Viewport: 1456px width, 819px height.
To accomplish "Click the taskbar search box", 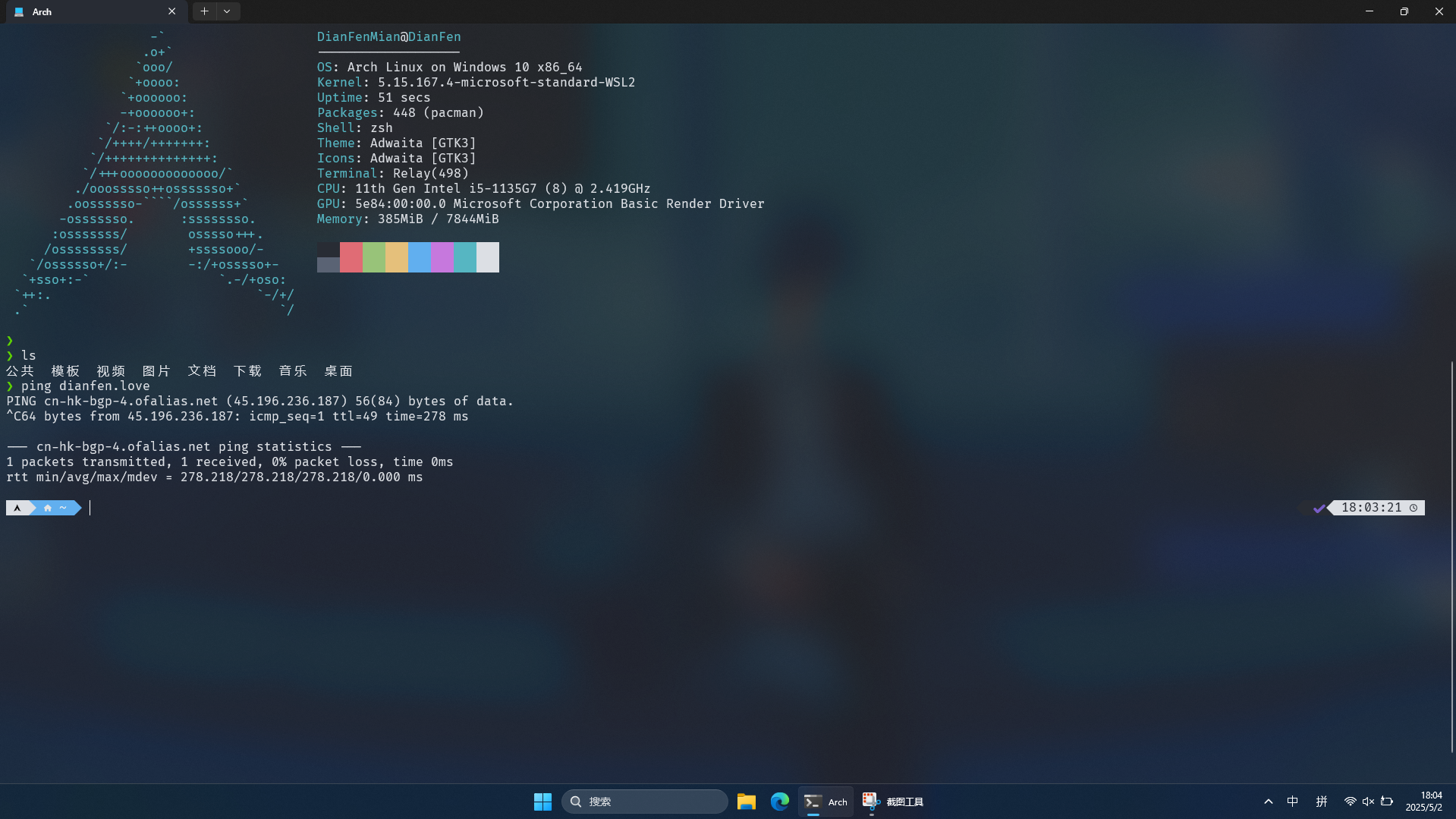I will click(x=644, y=802).
